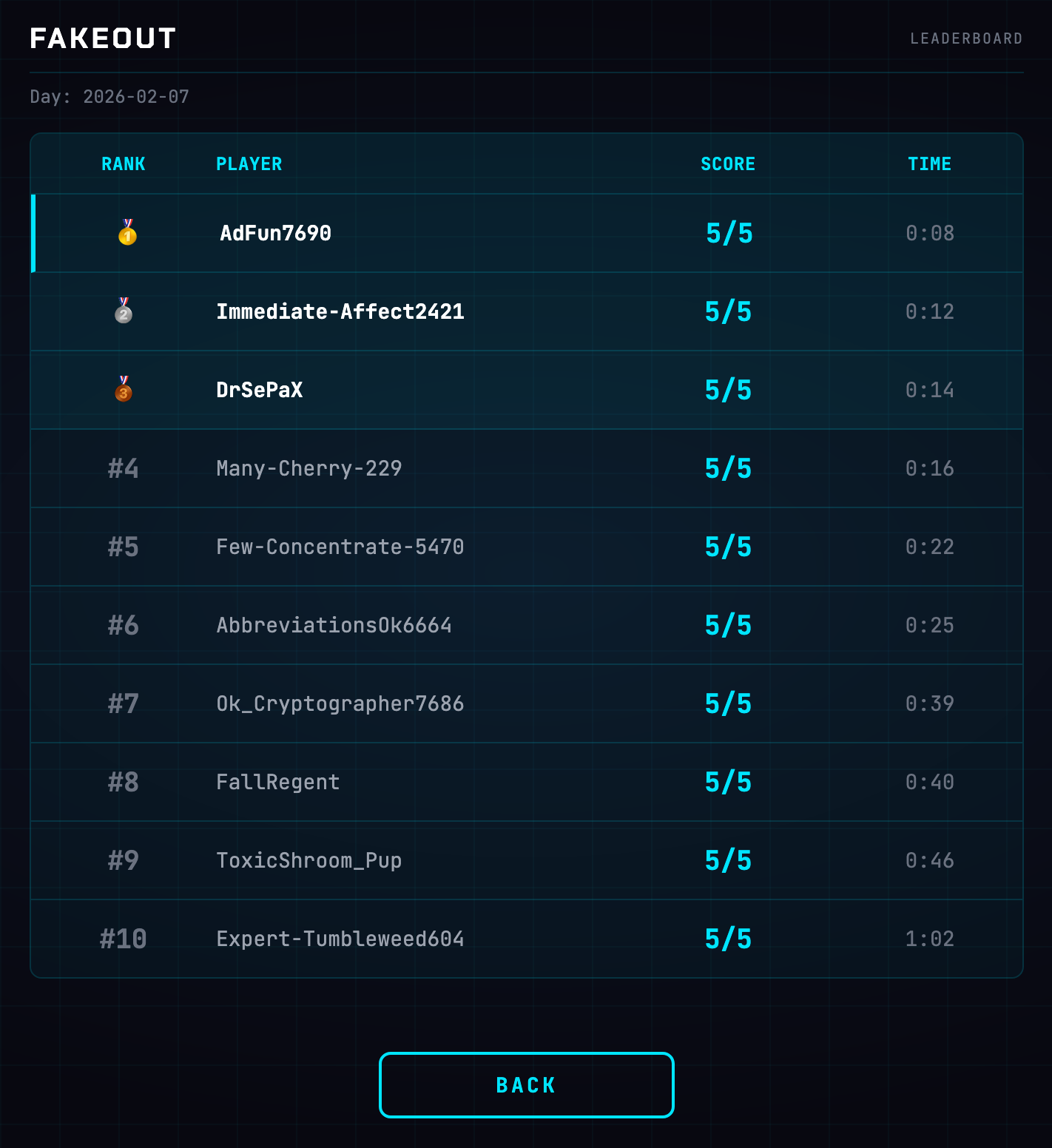Click the Ok_Cryptographer7686 player row
The height and width of the screenshot is (1148, 1052).
point(527,703)
